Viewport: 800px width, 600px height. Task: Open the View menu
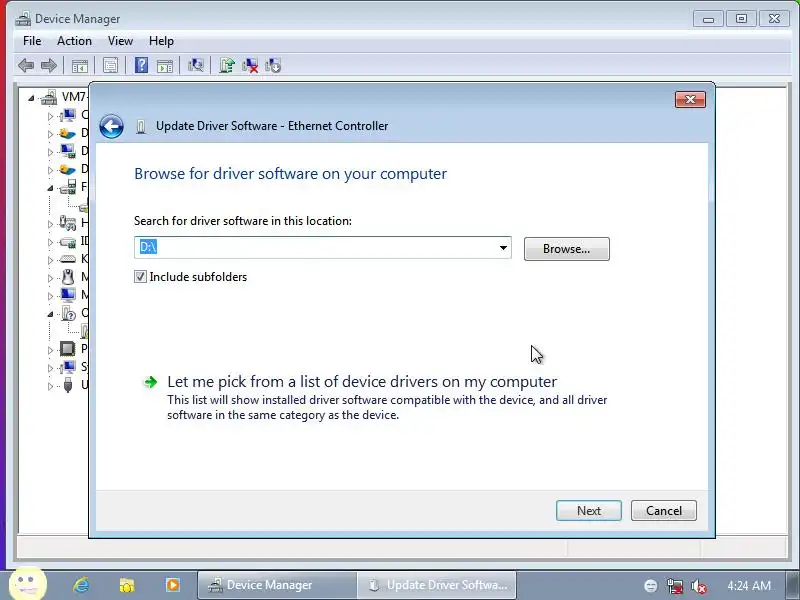(120, 41)
